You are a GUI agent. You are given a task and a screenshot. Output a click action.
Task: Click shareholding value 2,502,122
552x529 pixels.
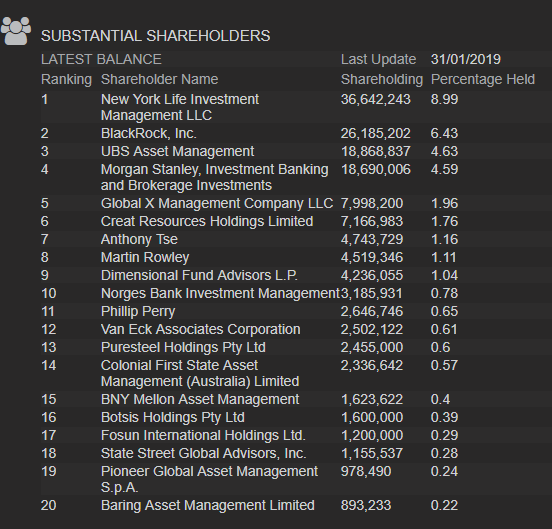pyautogui.click(x=372, y=330)
